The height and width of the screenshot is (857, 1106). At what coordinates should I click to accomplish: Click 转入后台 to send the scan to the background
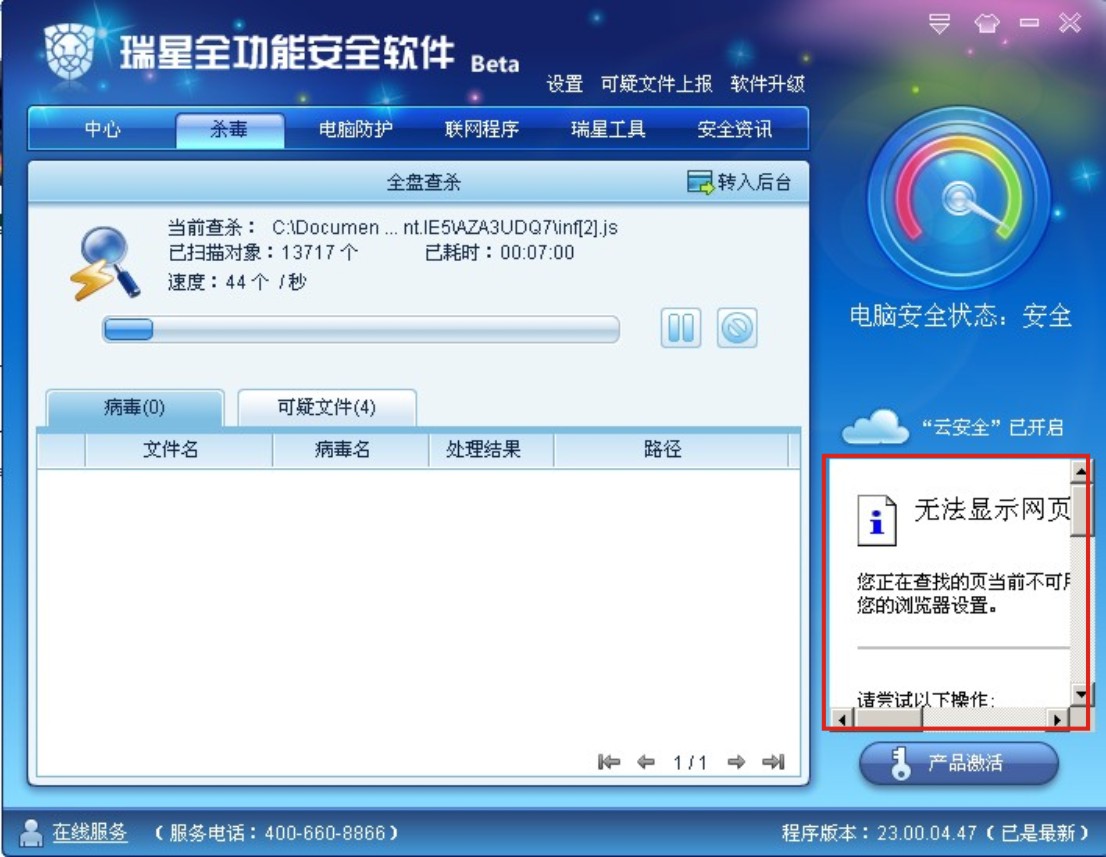739,182
